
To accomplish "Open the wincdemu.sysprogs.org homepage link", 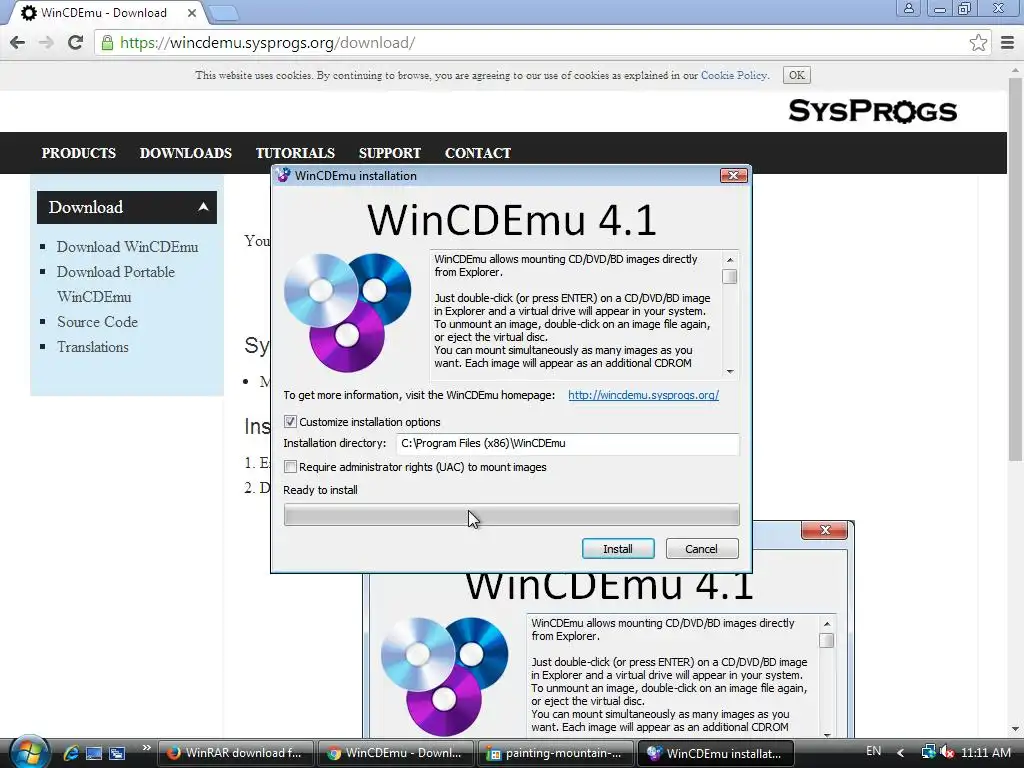I will [643, 395].
